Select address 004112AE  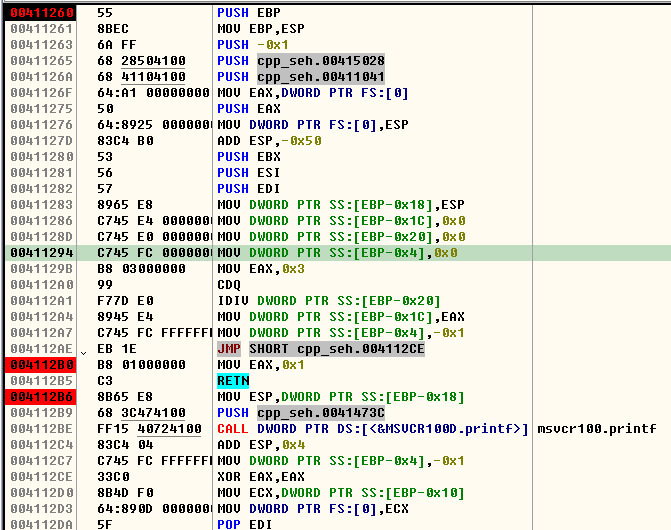[42, 349]
